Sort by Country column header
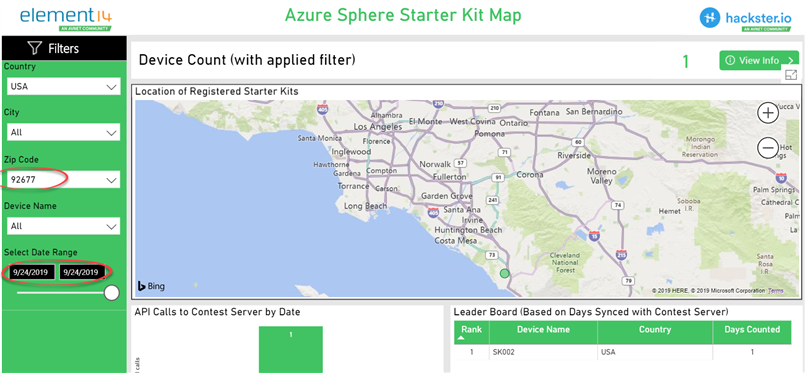The image size is (805, 373). pyautogui.click(x=655, y=329)
